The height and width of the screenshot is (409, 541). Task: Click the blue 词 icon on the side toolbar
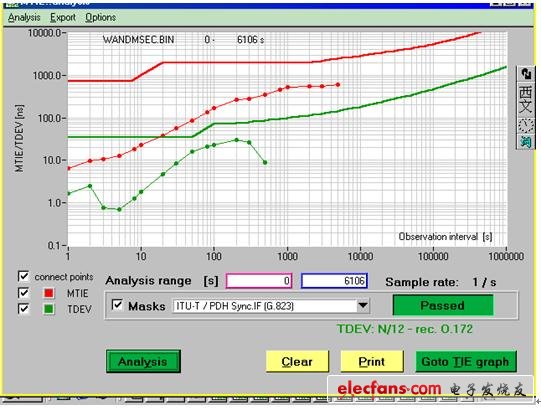pos(526,142)
